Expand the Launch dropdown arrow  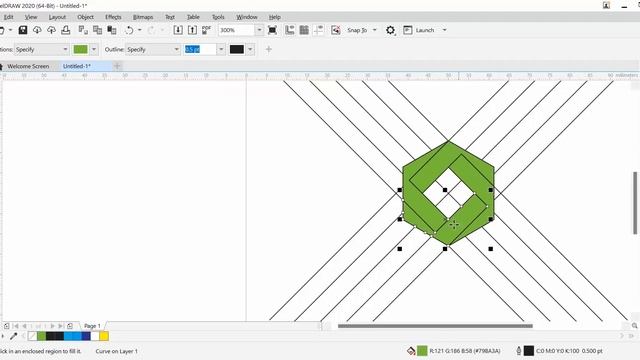pos(444,30)
